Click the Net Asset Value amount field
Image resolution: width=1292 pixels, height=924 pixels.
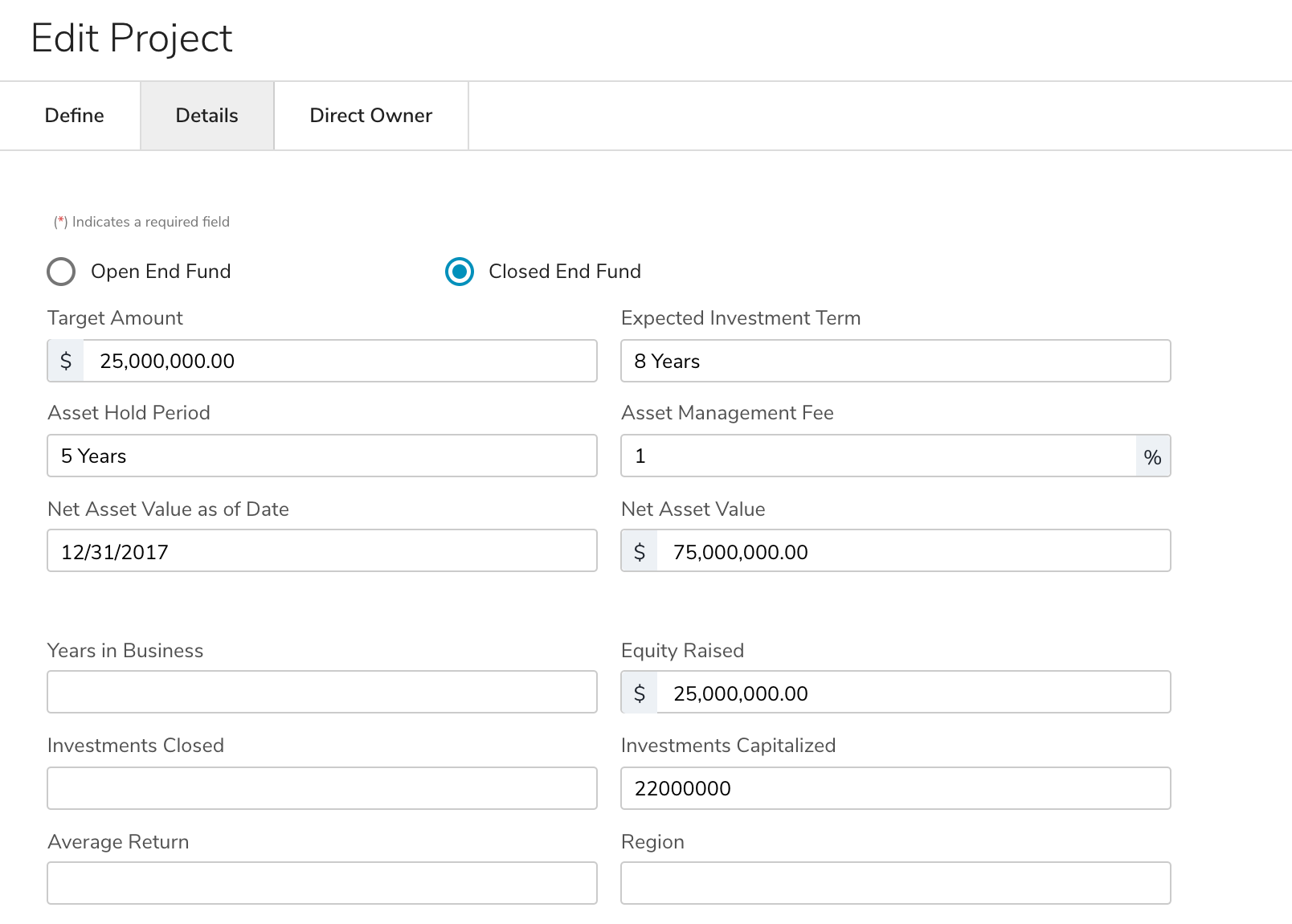point(913,551)
